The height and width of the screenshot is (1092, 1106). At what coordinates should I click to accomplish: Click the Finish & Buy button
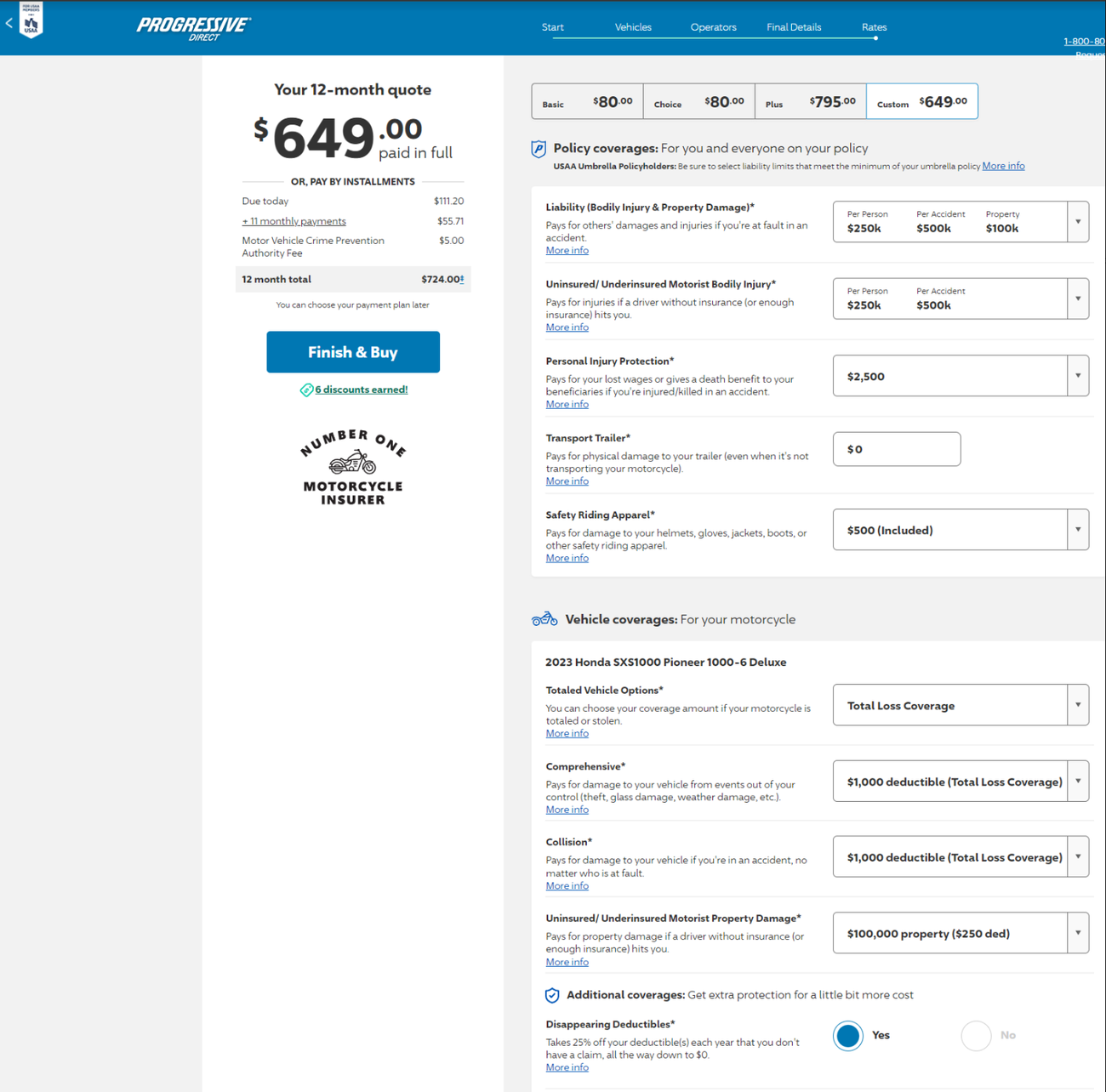(353, 352)
